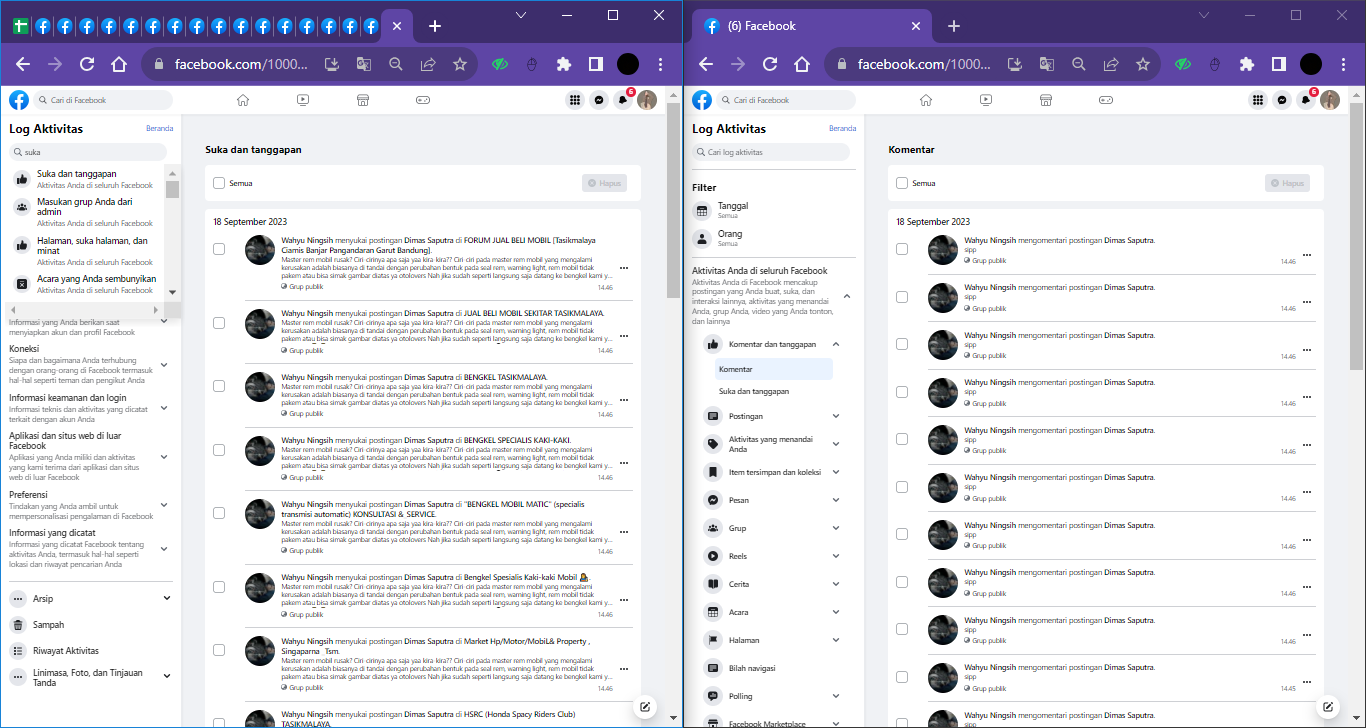Select Suka dan tanggapan in right sidebar
Screen dimensions: 1366x728
click(773, 391)
